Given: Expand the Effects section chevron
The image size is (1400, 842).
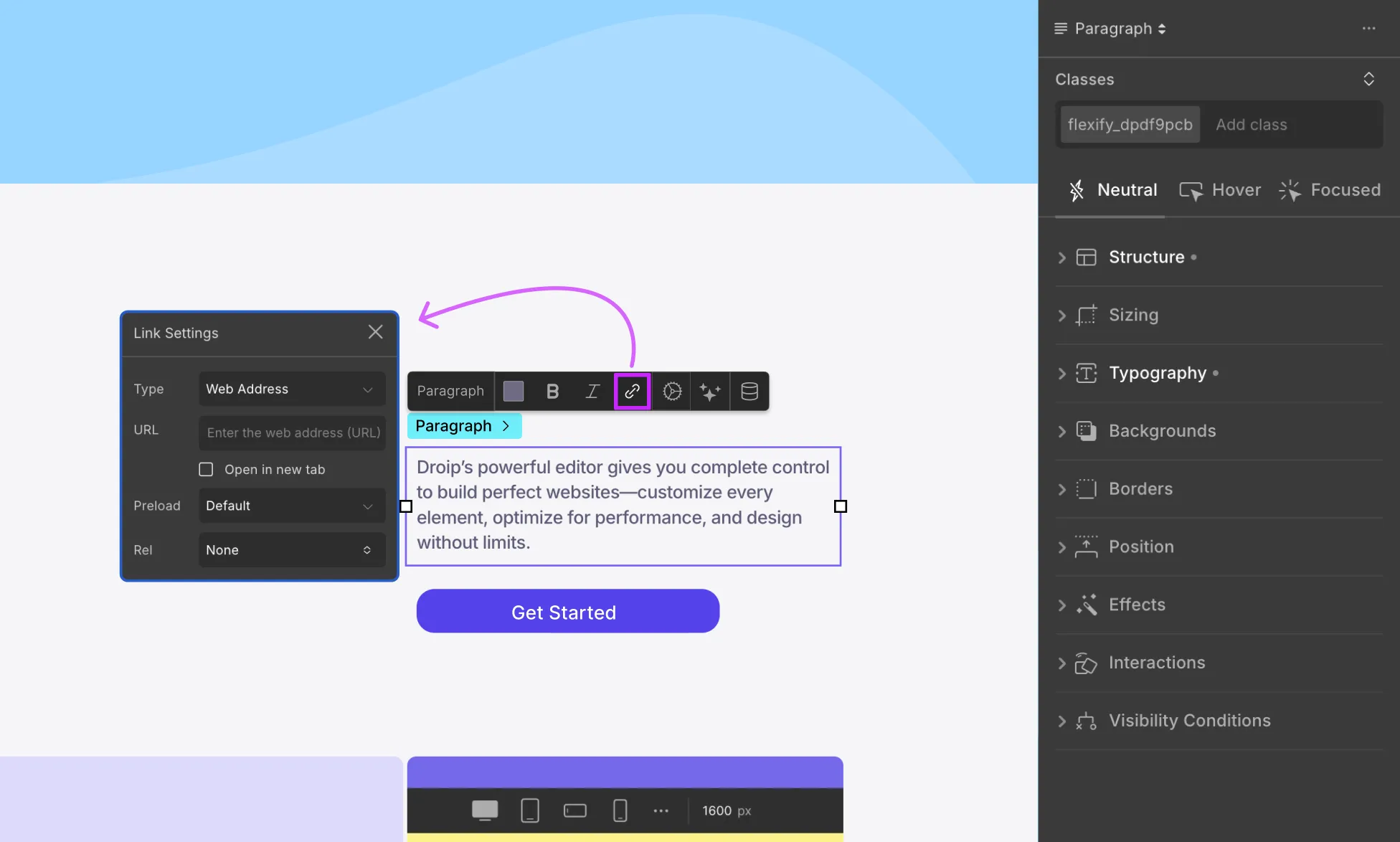Looking at the screenshot, I should tap(1062, 605).
